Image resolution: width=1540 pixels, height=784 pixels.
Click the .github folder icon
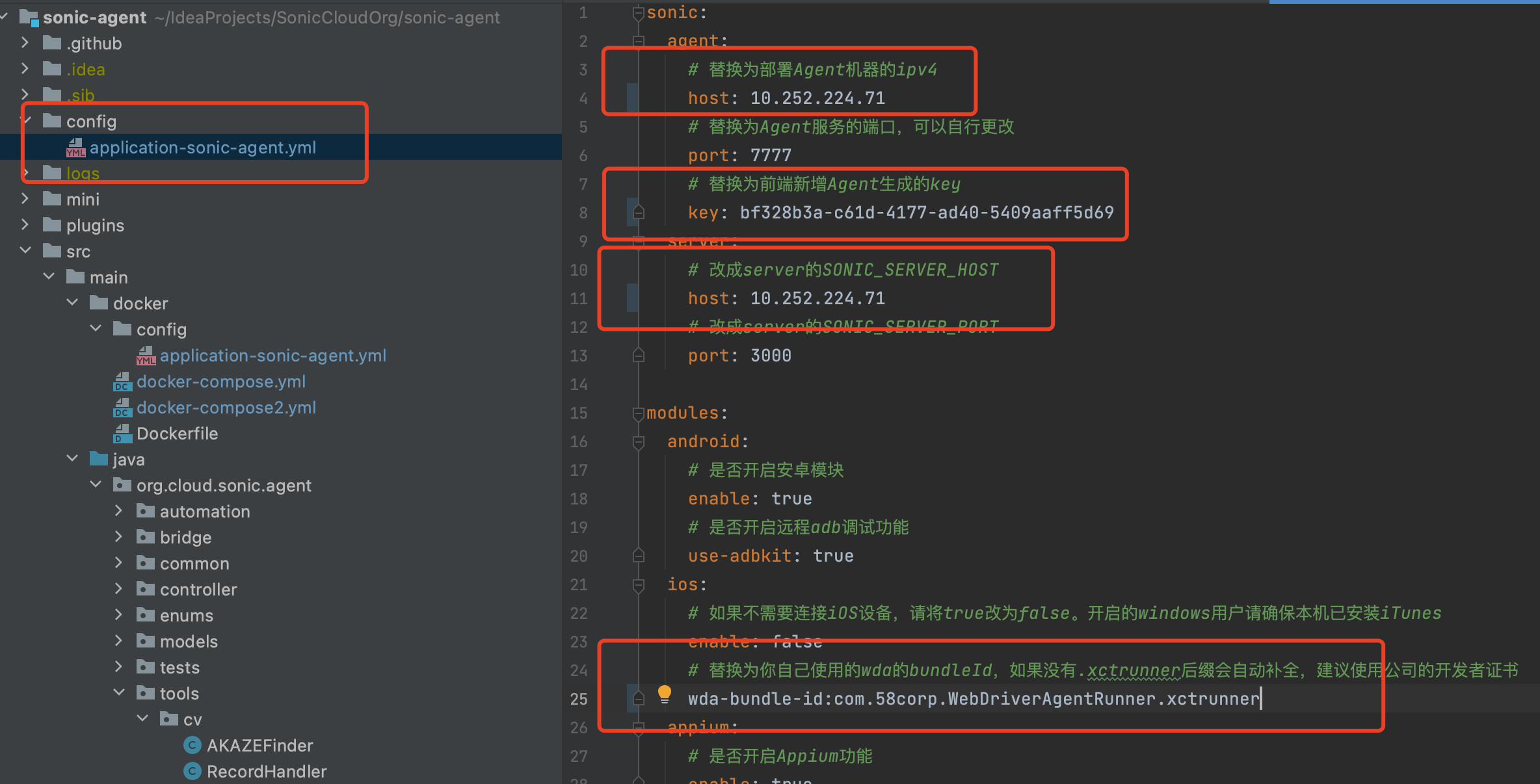52,44
